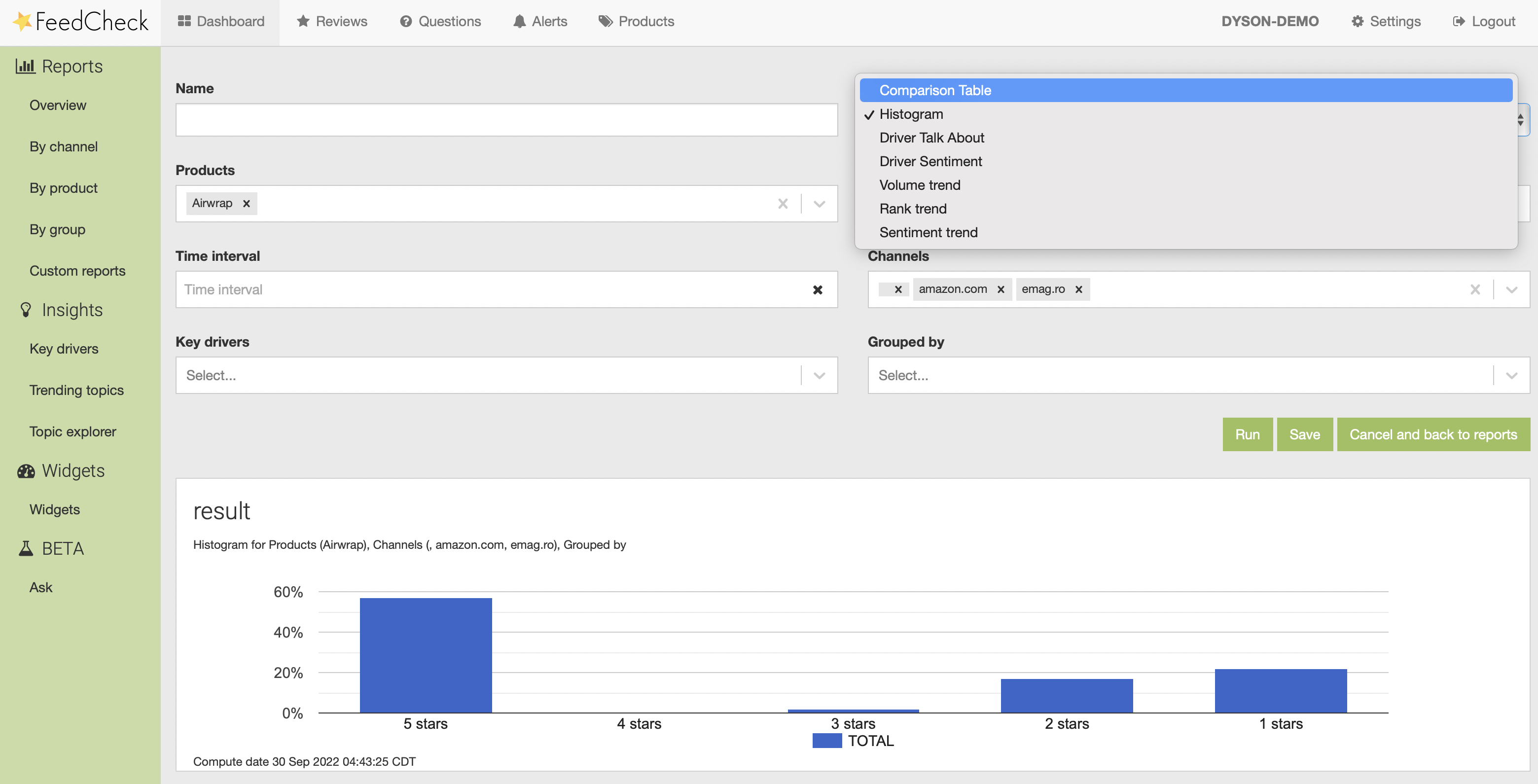Viewport: 1538px width, 784px height.
Task: Open Key drivers insights page
Action: pos(64,349)
